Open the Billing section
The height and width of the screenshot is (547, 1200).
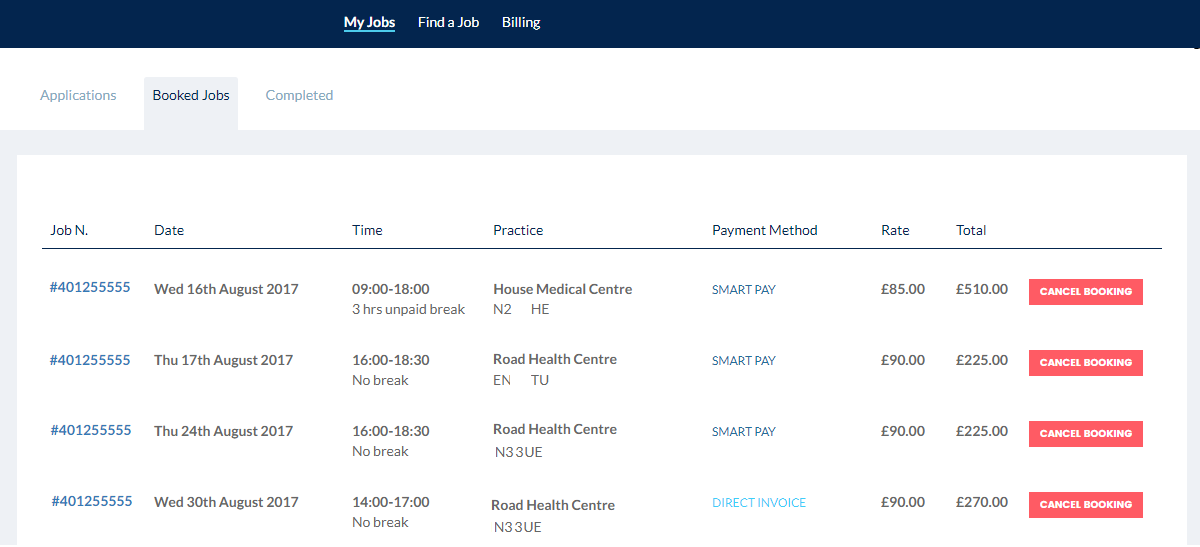point(521,22)
